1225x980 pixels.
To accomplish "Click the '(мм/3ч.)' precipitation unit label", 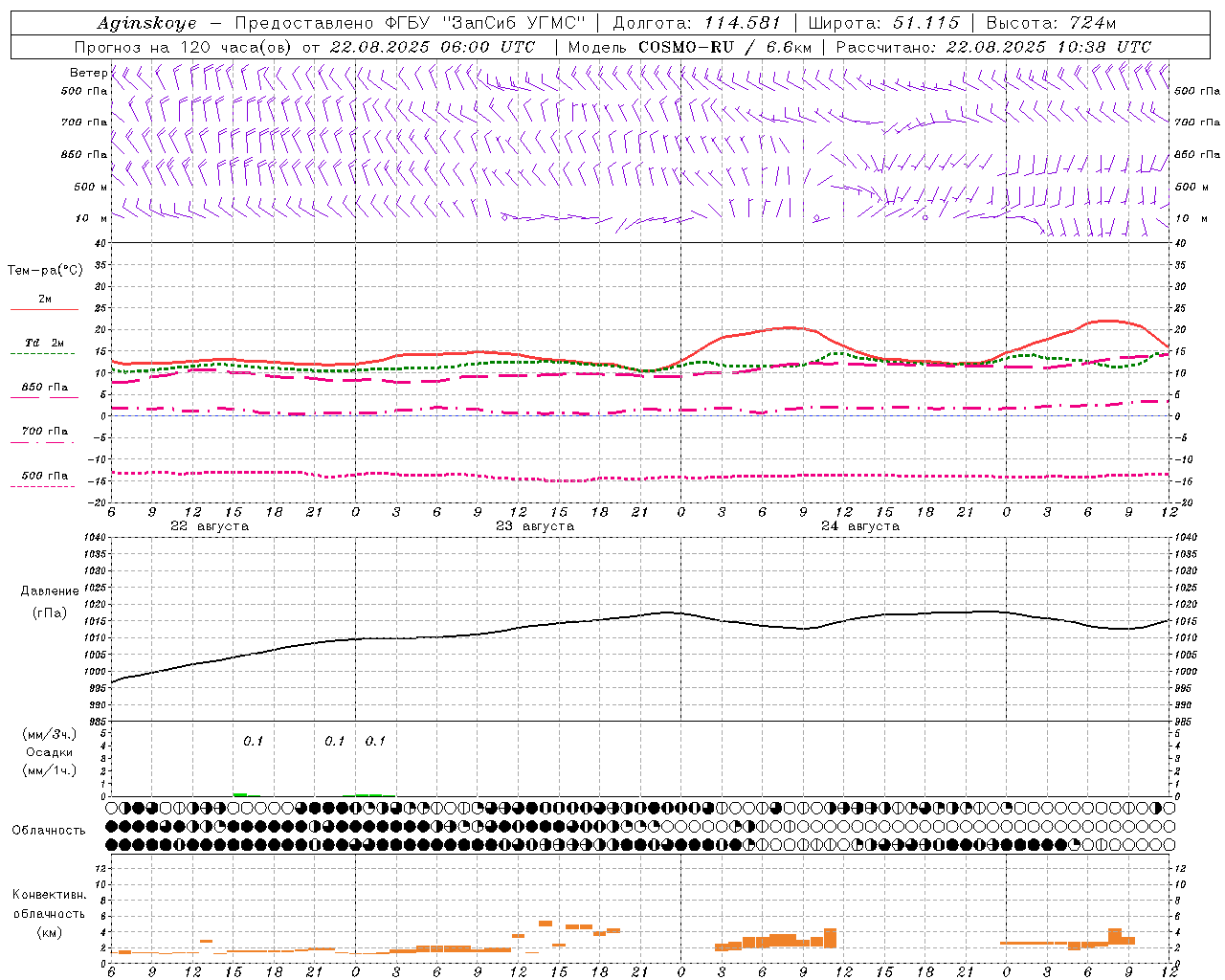I will click(49, 734).
